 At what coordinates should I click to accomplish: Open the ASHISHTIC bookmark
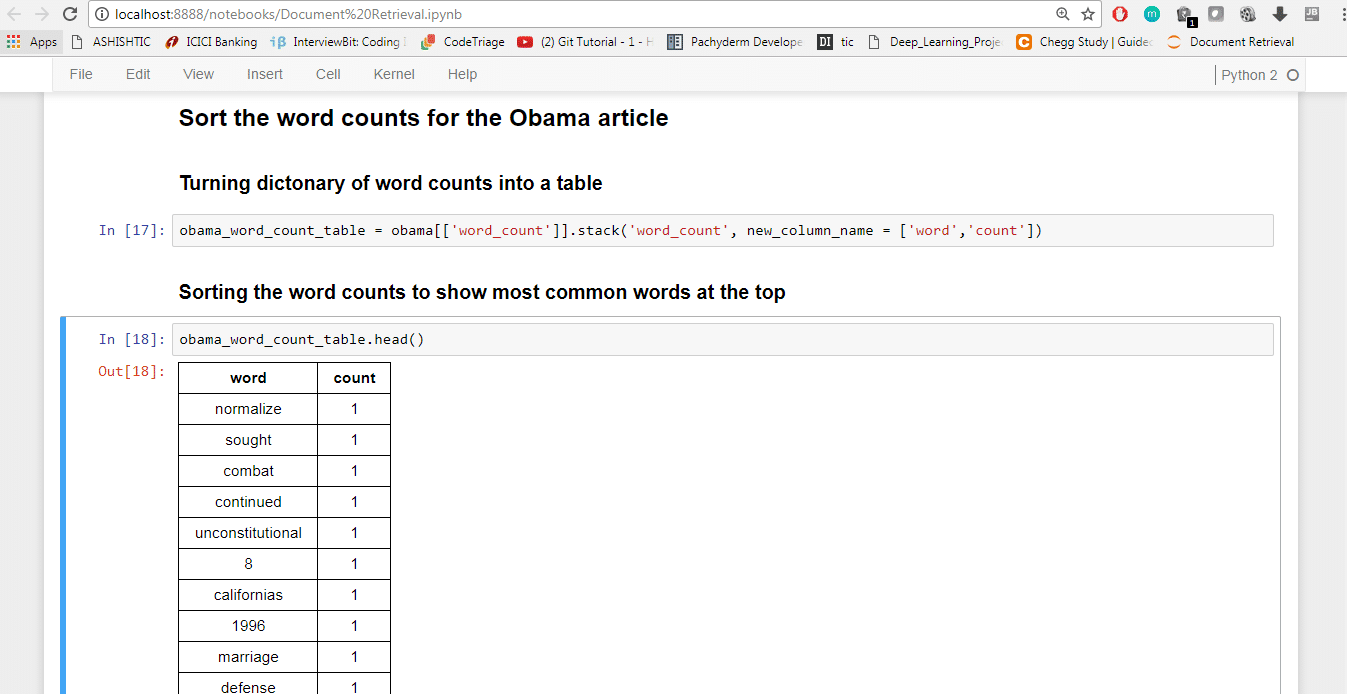[x=110, y=42]
